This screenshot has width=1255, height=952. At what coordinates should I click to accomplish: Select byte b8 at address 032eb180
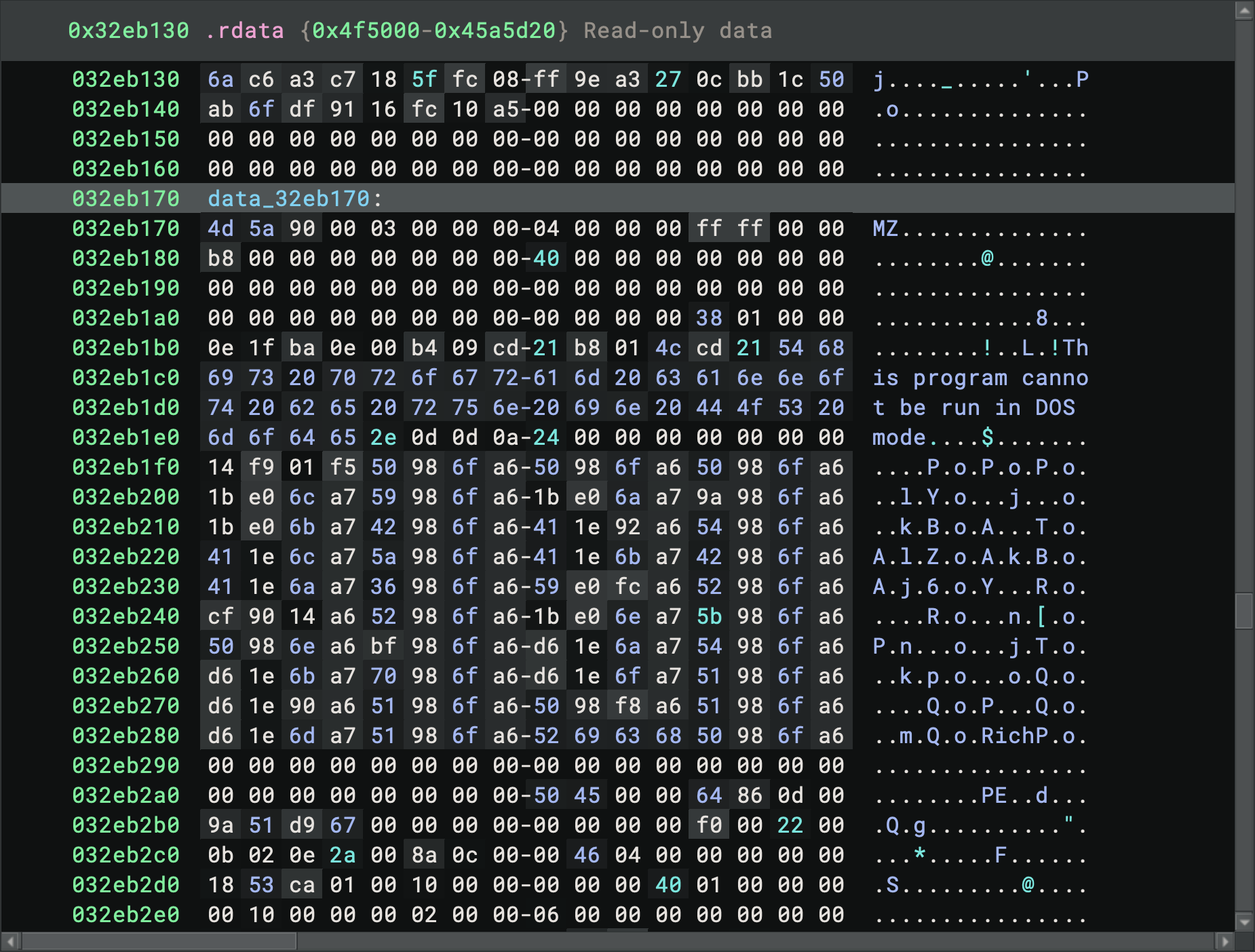[220, 258]
